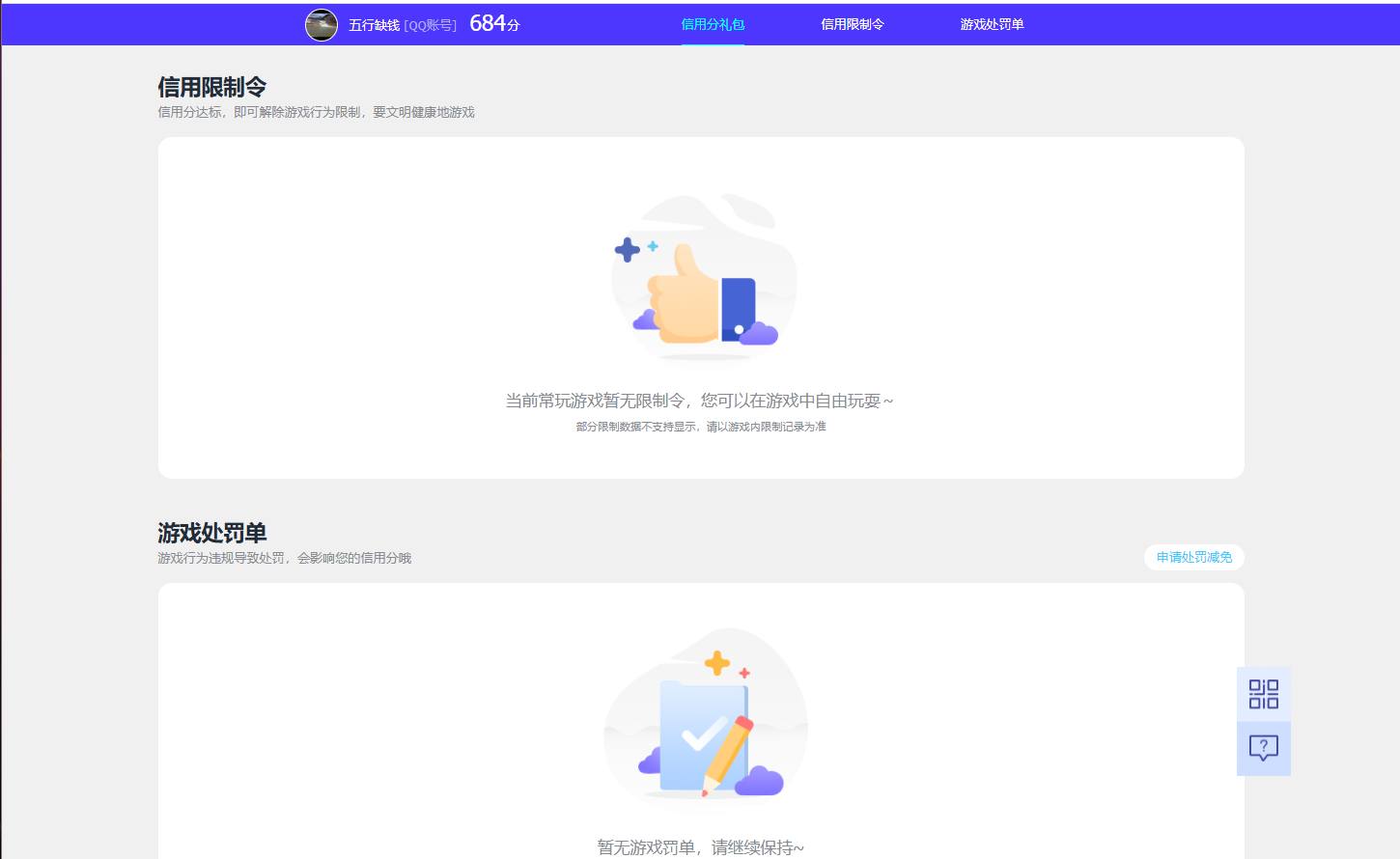Viewport: 1400px width, 859px height.
Task: Click the 信用限制令 section heading
Action: pyautogui.click(x=212, y=87)
